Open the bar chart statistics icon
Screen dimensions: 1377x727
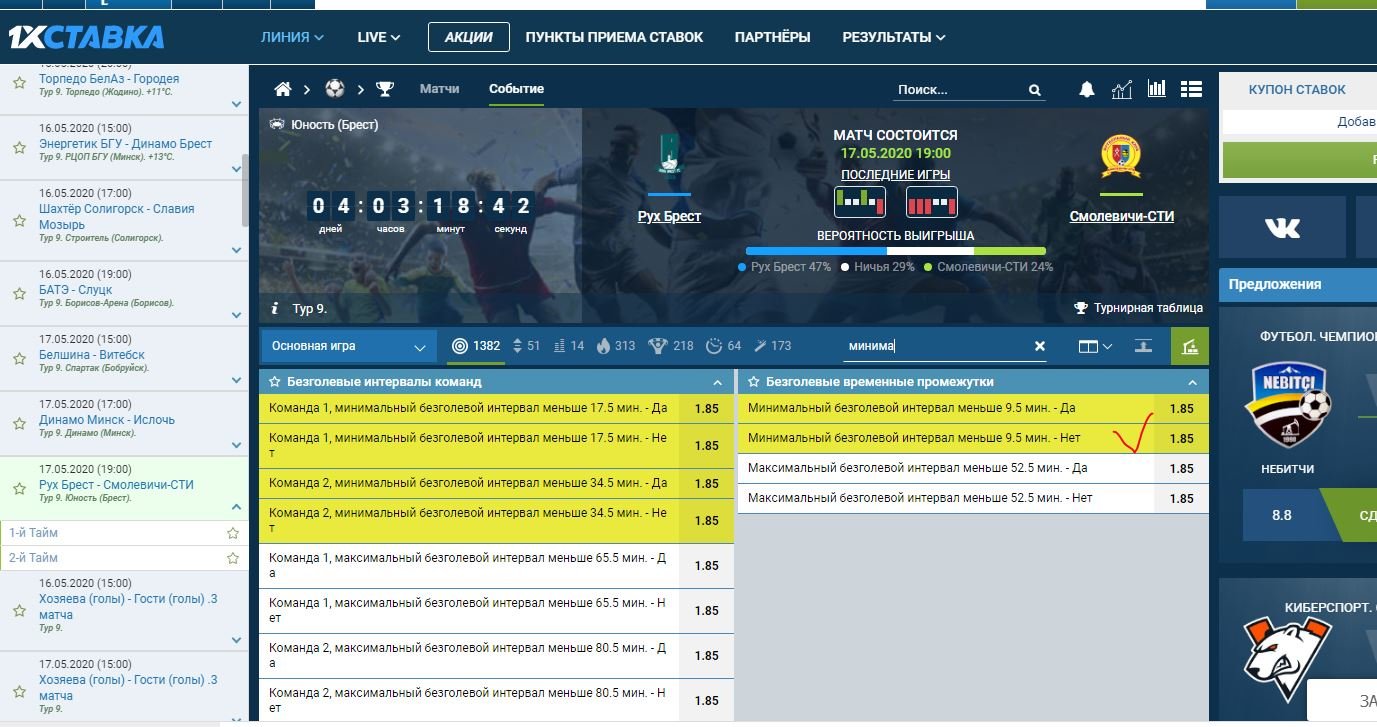coord(1156,89)
